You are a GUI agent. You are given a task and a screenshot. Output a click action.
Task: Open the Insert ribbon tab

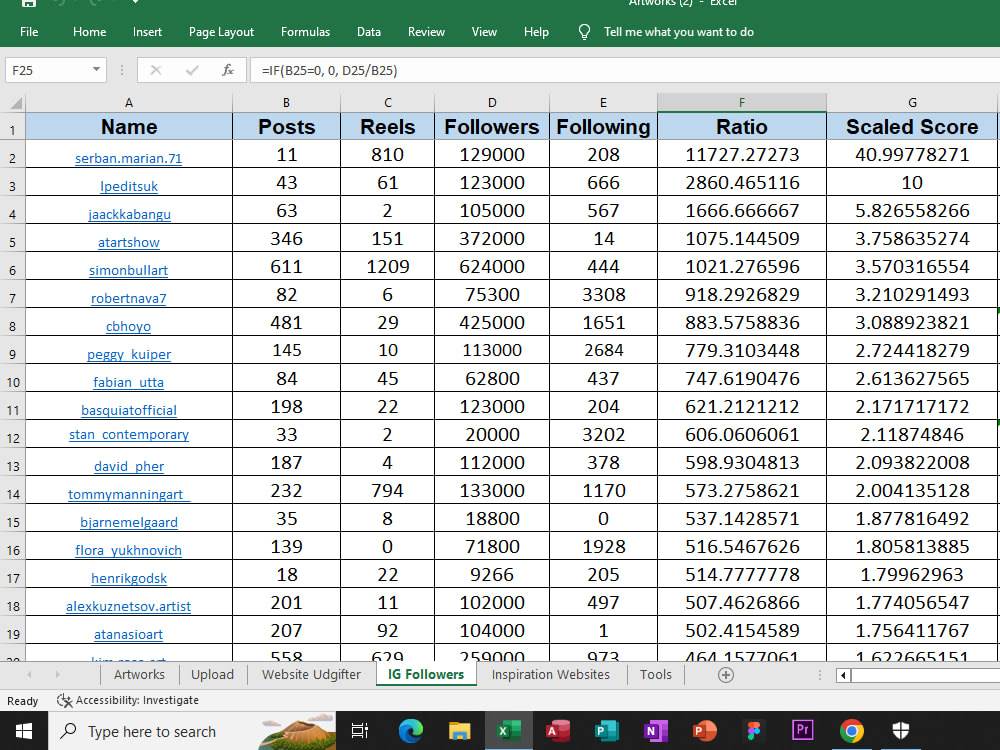coord(147,32)
